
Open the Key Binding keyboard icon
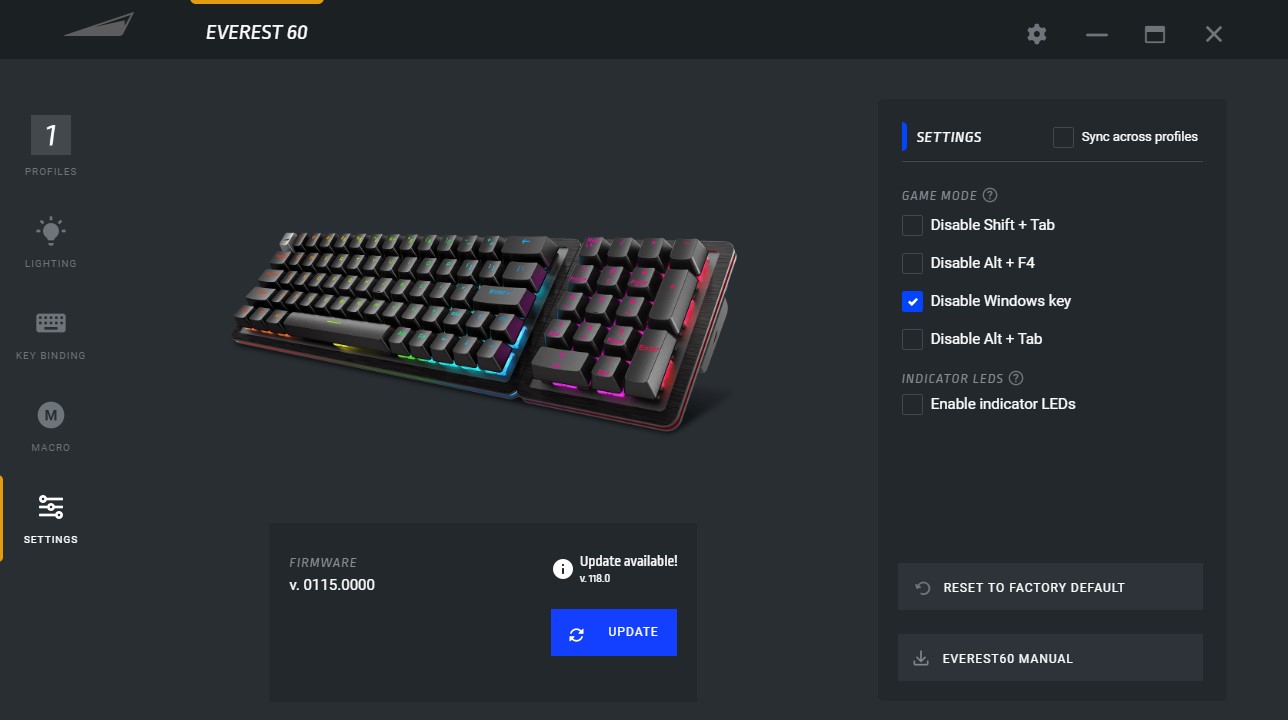tap(50, 323)
